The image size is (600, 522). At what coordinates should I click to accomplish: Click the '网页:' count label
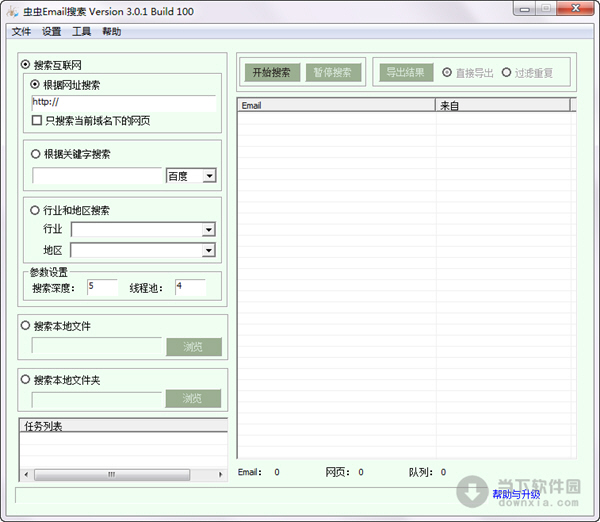coord(337,472)
